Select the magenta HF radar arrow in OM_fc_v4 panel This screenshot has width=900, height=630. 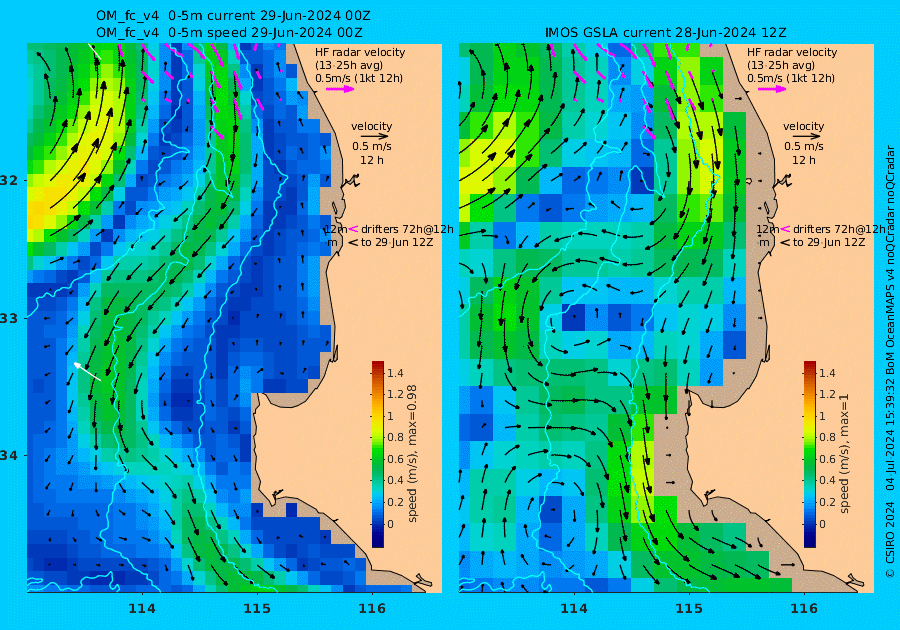[340, 89]
